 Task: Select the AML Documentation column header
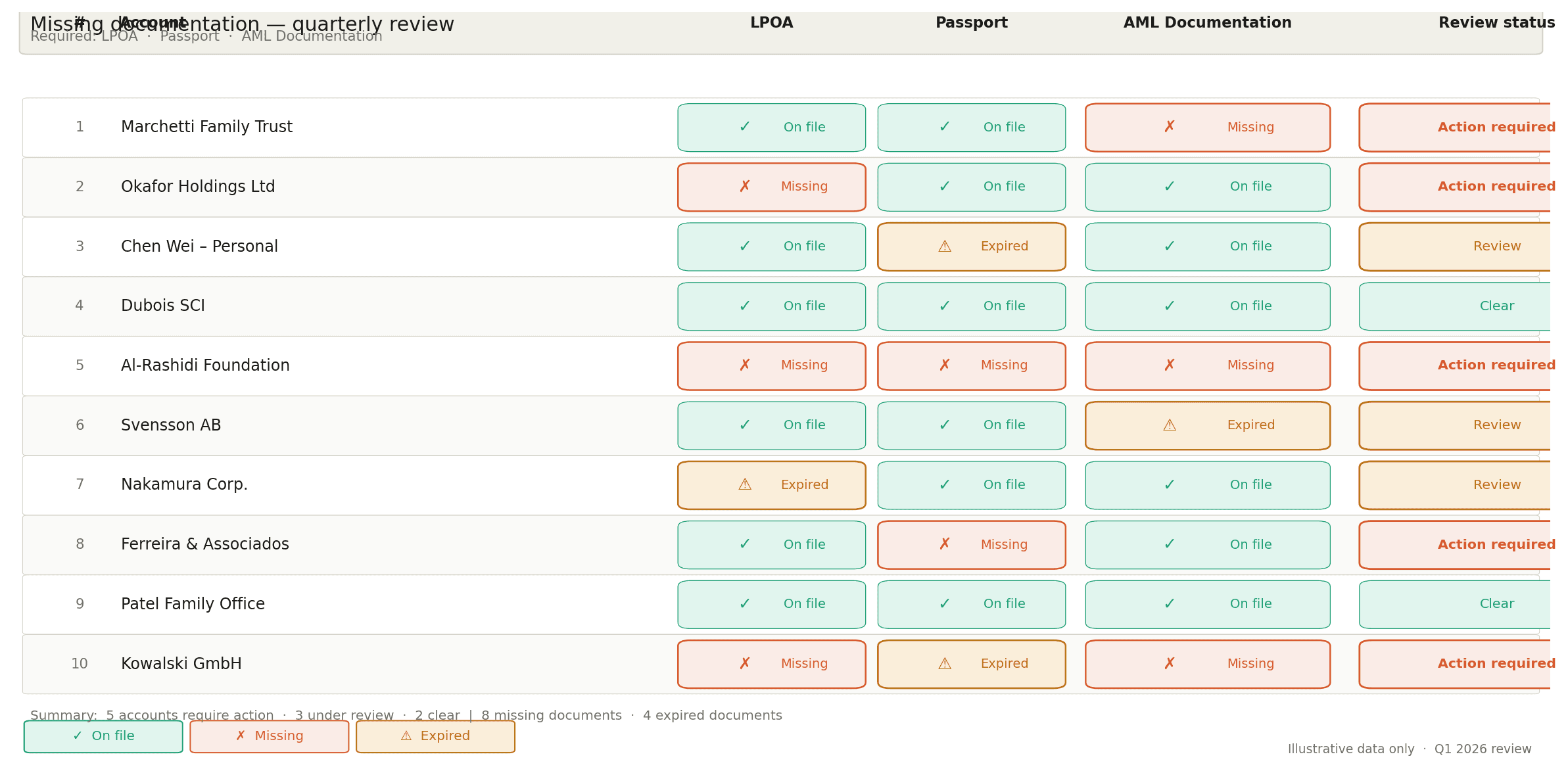pos(1207,23)
